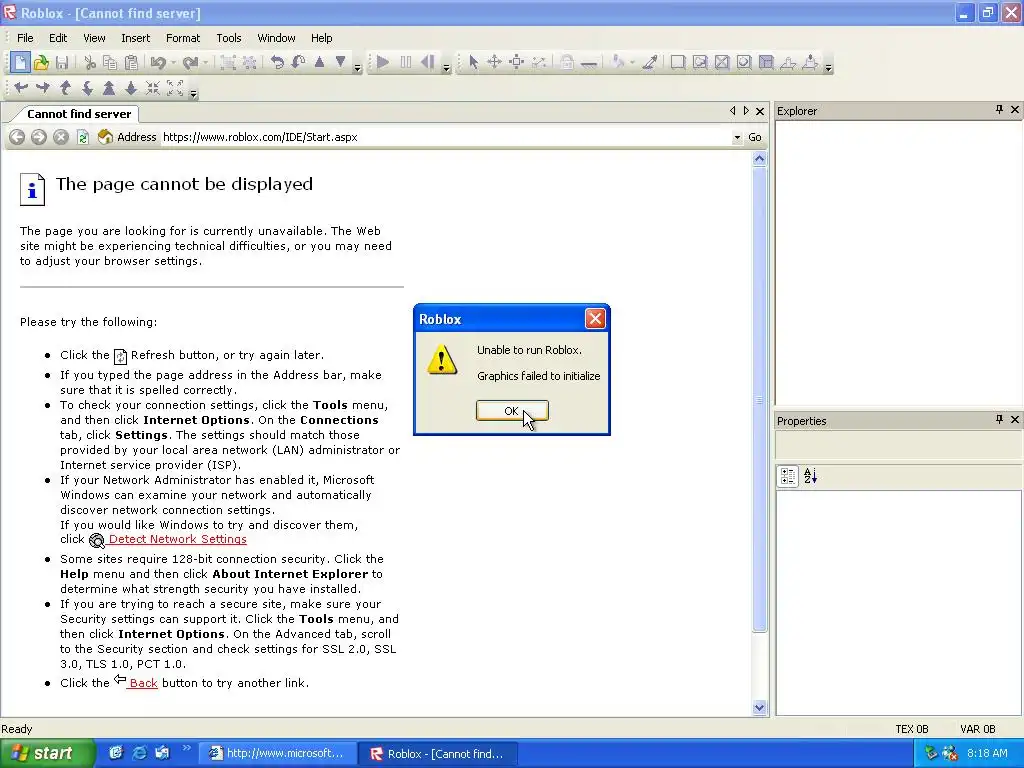
Task: Toggle Properties alphabetical sort icon
Action: (810, 476)
